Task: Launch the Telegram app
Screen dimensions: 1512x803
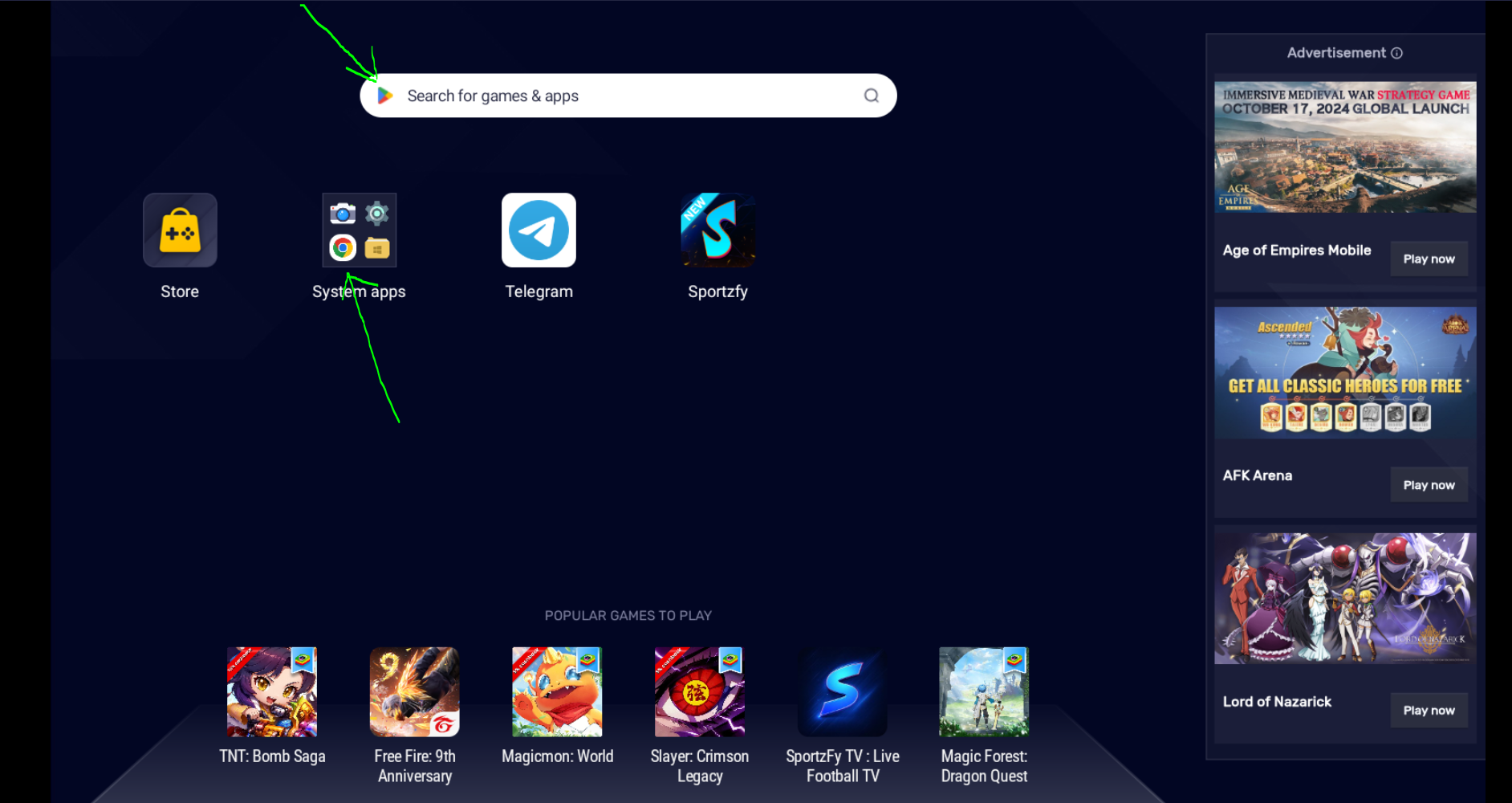Action: [539, 230]
